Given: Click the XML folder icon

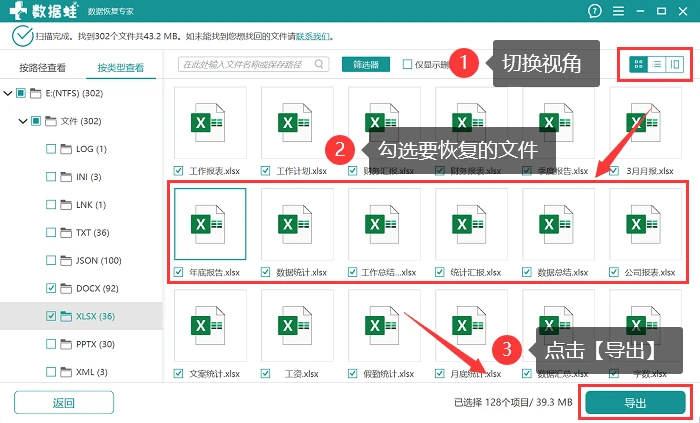Looking at the screenshot, I should 66,372.
